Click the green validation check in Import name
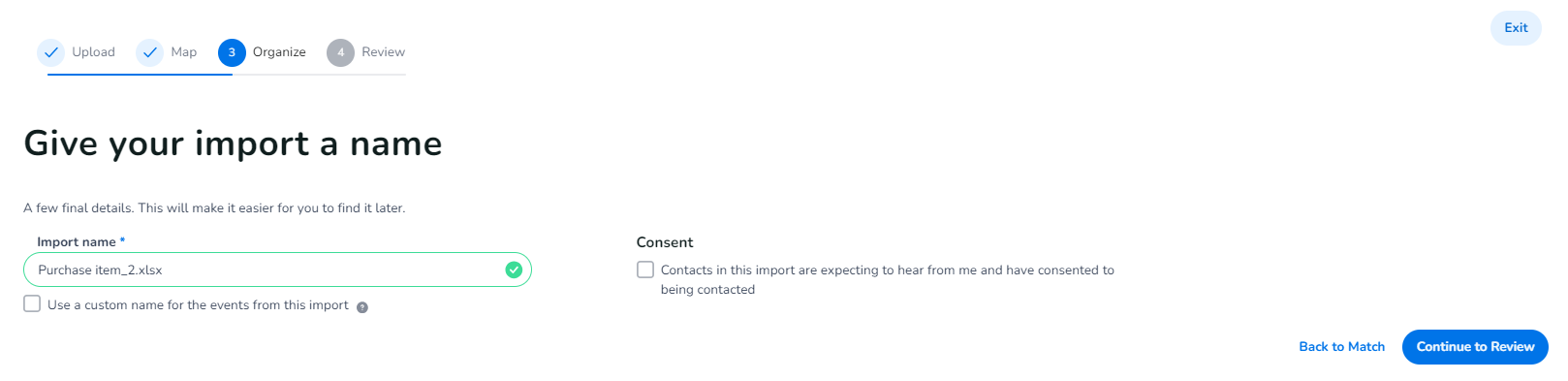Image resolution: width=1568 pixels, height=381 pixels. [x=514, y=270]
